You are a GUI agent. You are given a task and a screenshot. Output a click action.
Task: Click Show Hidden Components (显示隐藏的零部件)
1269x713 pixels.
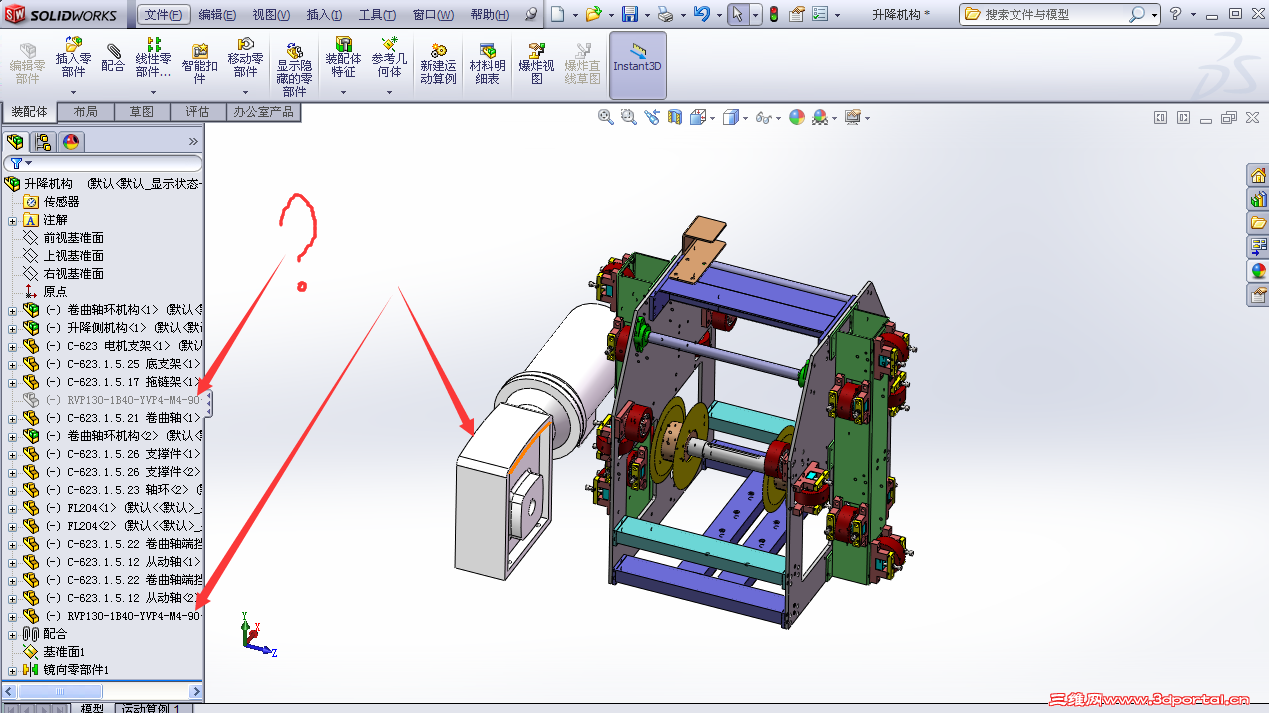[294, 70]
